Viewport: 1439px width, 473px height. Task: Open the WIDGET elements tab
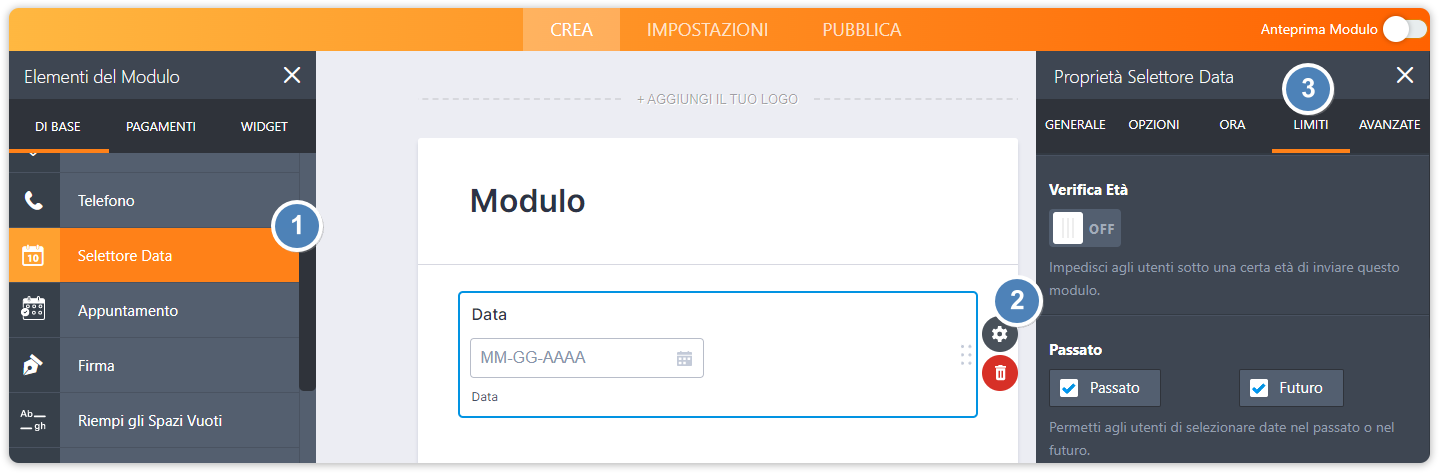point(264,127)
